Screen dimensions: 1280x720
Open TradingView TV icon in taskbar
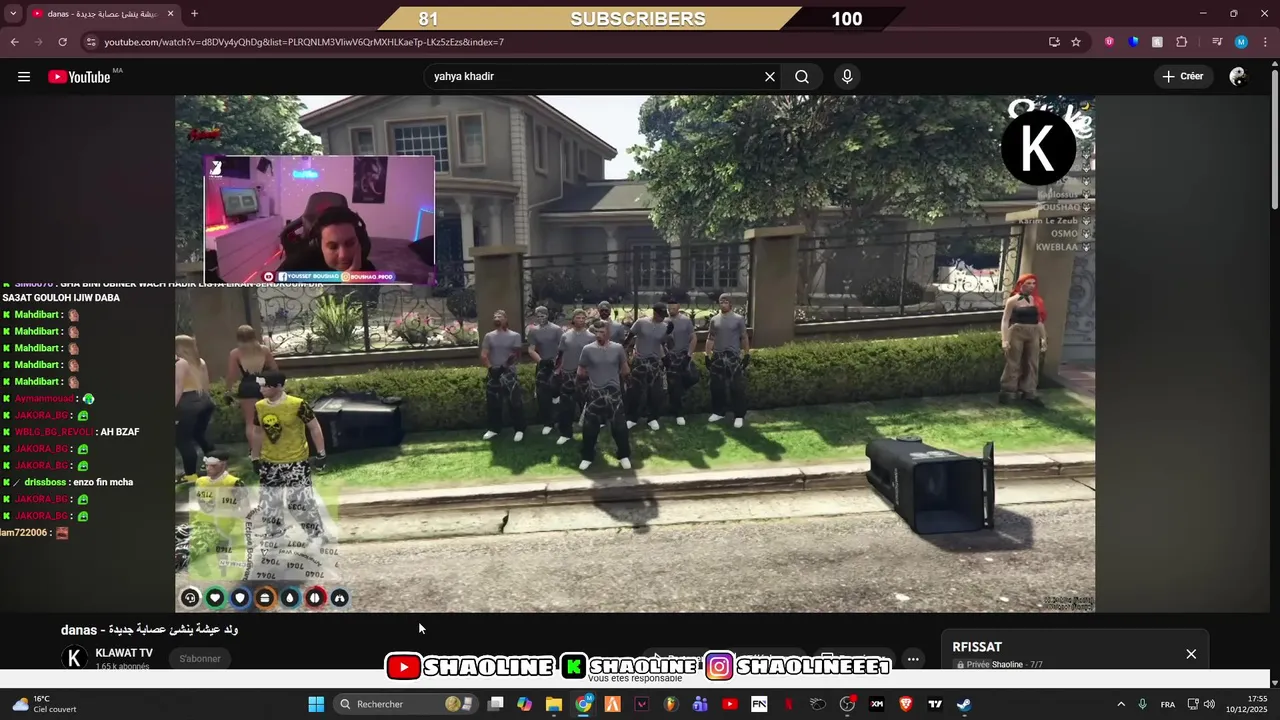935,704
